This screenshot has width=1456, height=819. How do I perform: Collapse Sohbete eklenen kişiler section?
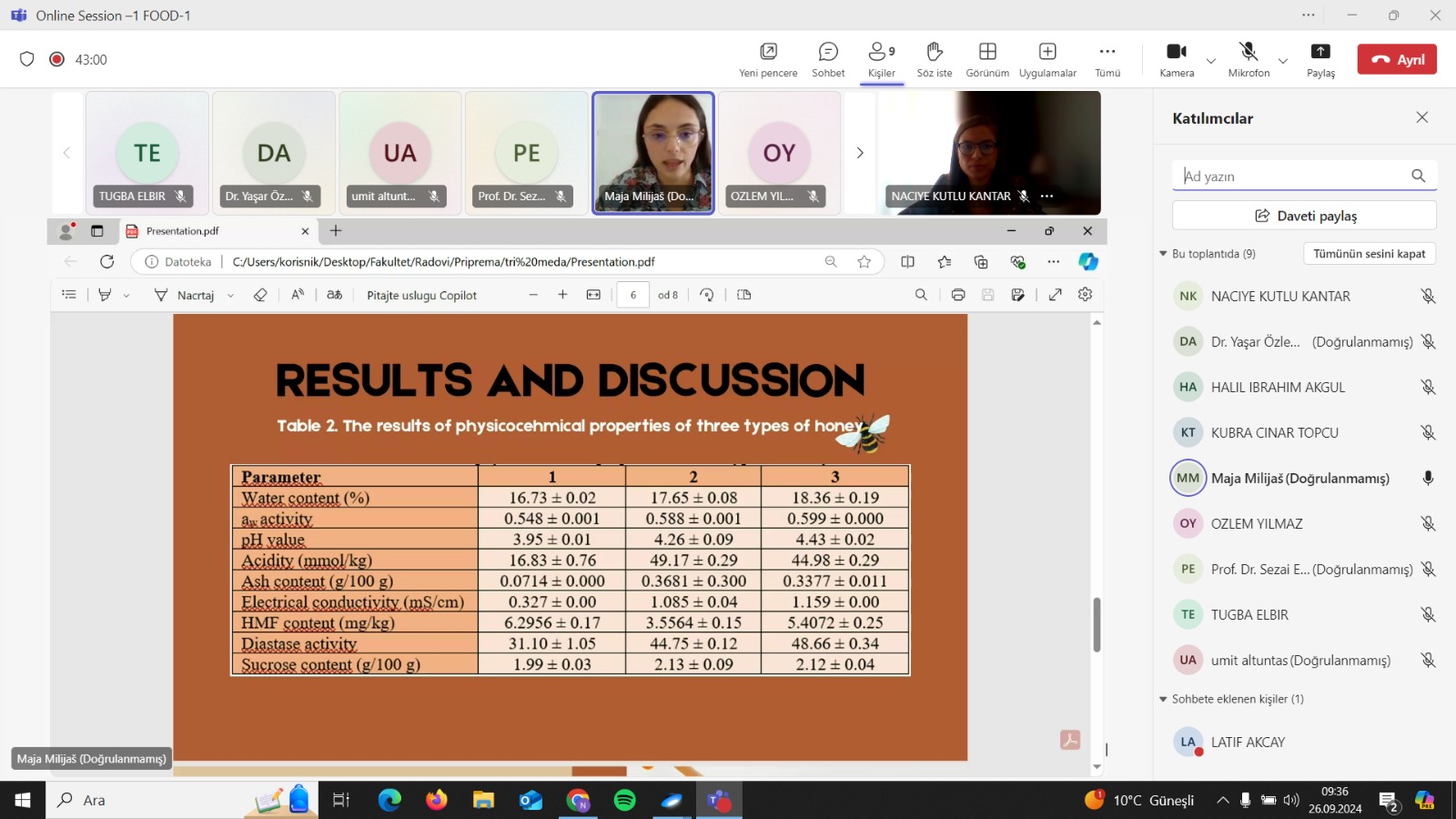[x=1163, y=699]
